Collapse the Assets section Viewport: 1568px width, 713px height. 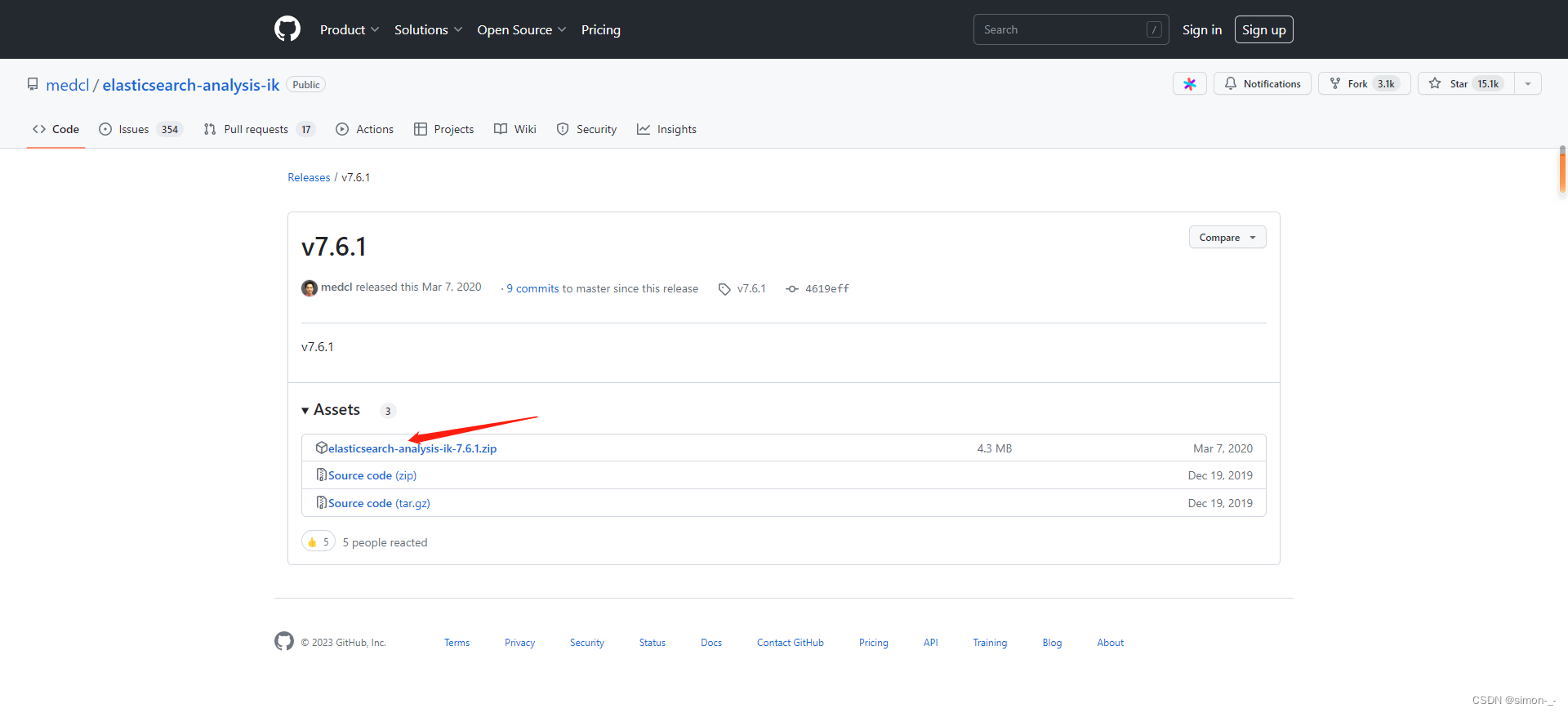coord(331,410)
